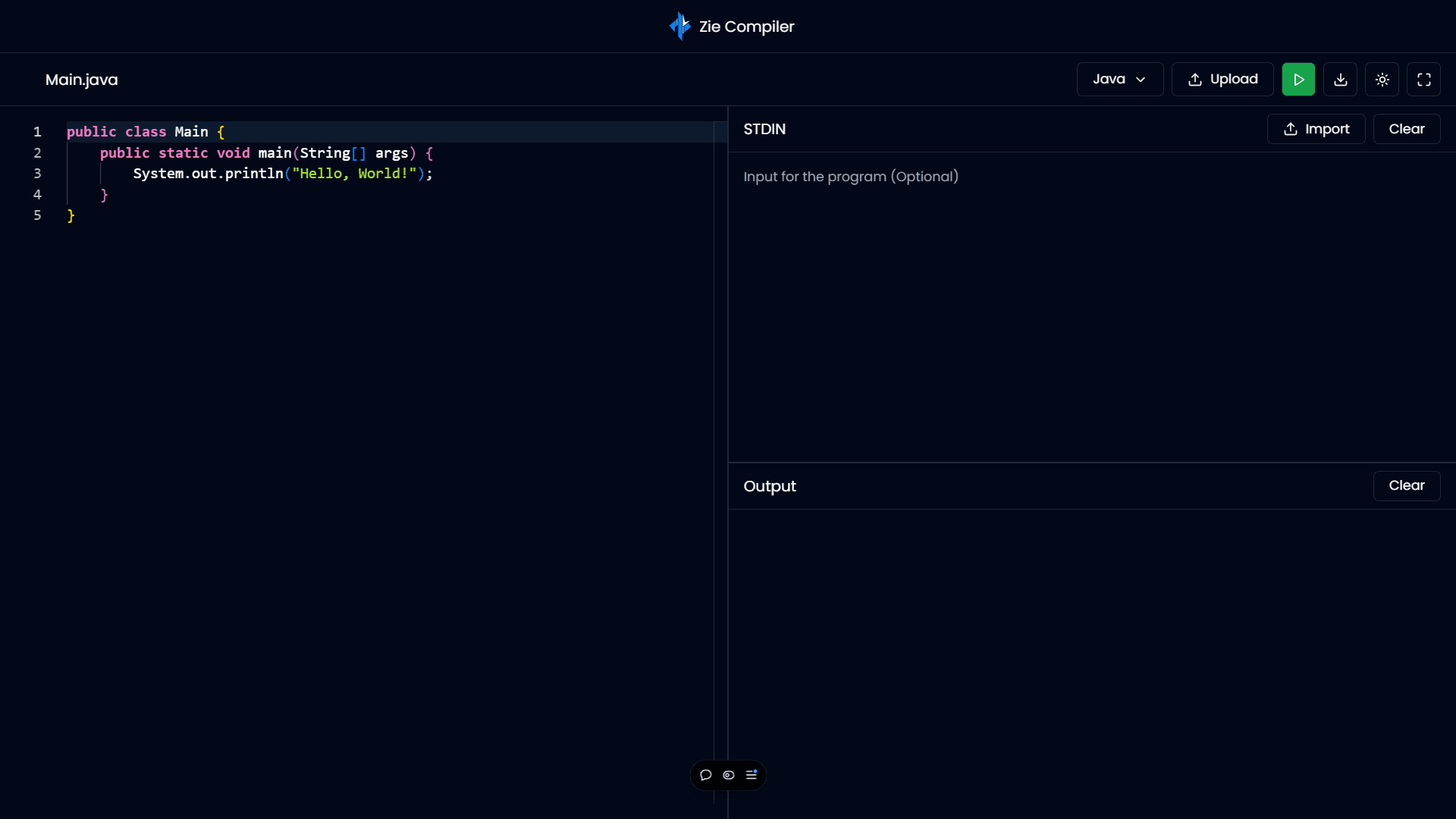The image size is (1456, 819).
Task: Clear the Output panel
Action: click(1406, 486)
